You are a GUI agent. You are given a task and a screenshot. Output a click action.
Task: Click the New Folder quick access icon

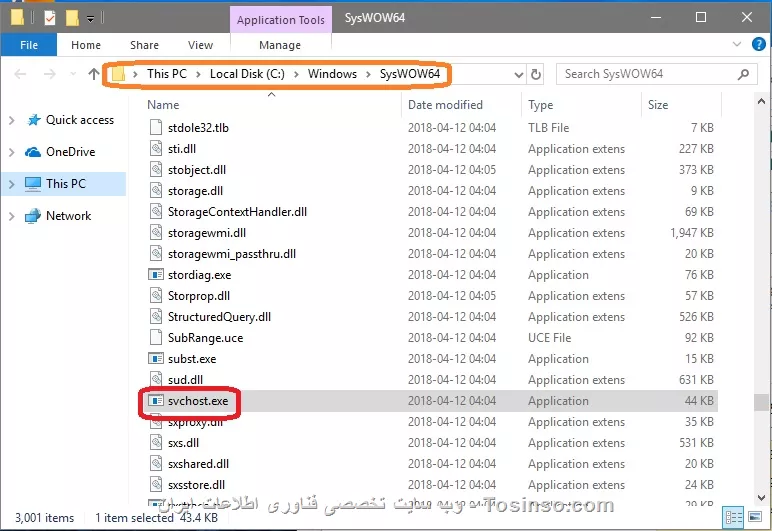point(72,18)
